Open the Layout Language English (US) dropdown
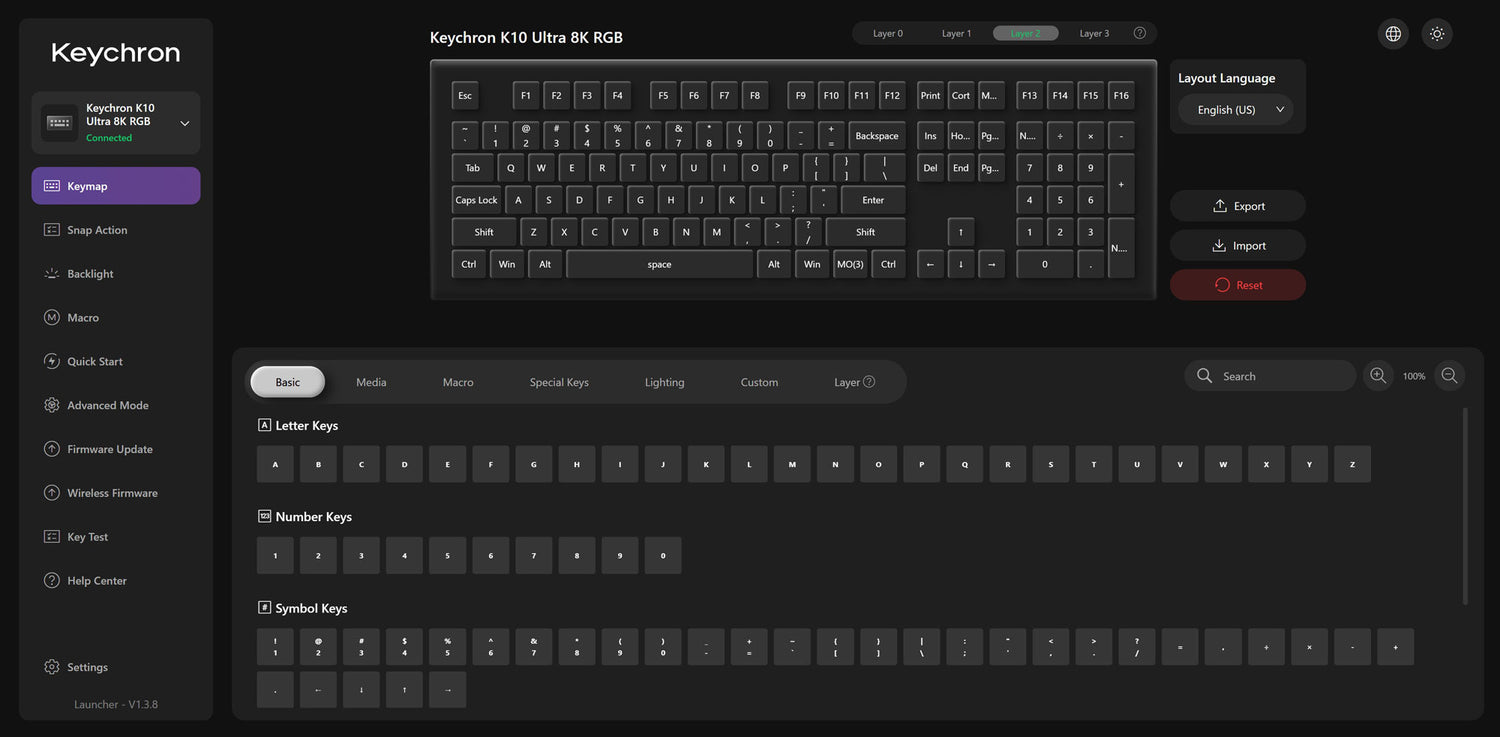The height and width of the screenshot is (737, 1500). (1236, 110)
